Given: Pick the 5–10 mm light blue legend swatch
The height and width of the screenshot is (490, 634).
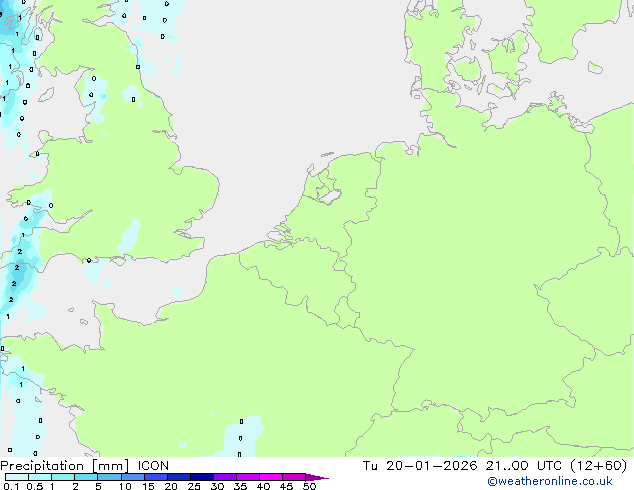Looking at the screenshot, I should (109, 477).
